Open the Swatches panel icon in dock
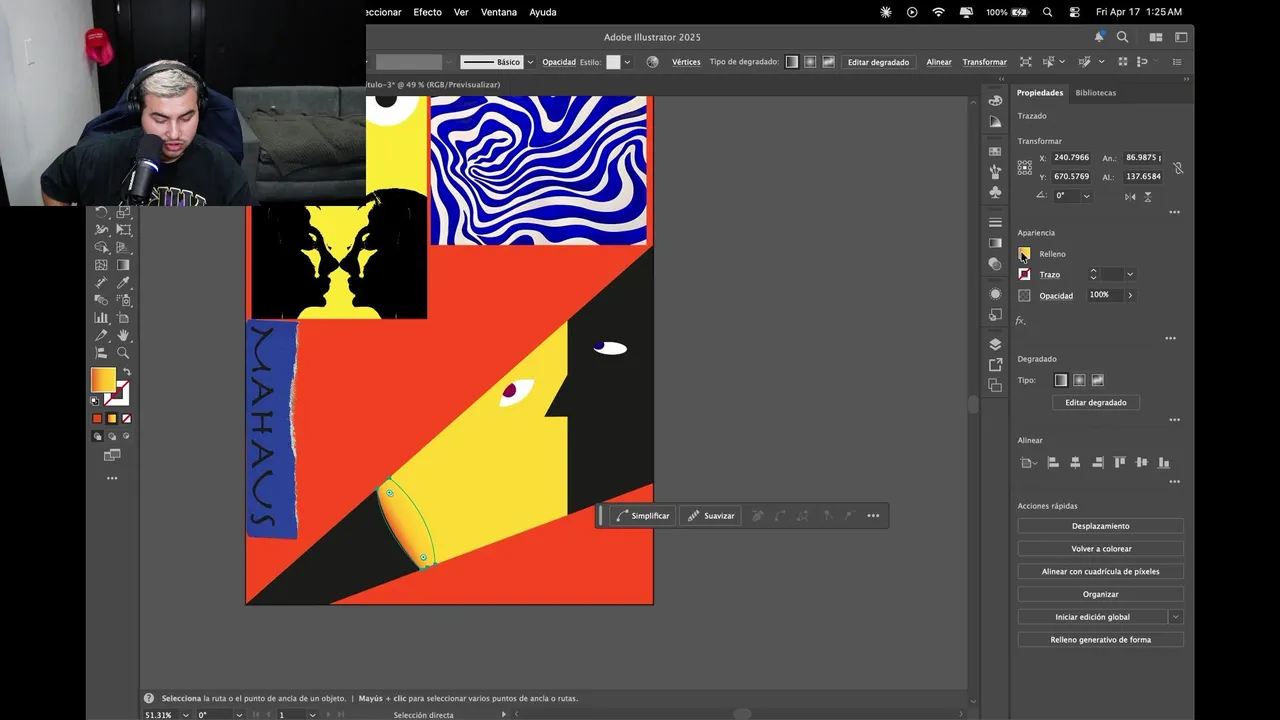1280x720 pixels. (995, 151)
